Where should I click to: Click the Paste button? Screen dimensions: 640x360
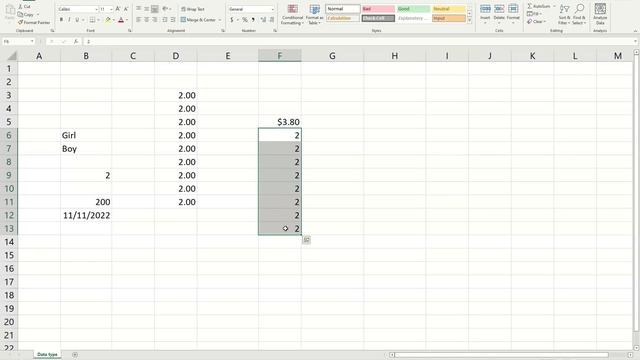coord(10,13)
